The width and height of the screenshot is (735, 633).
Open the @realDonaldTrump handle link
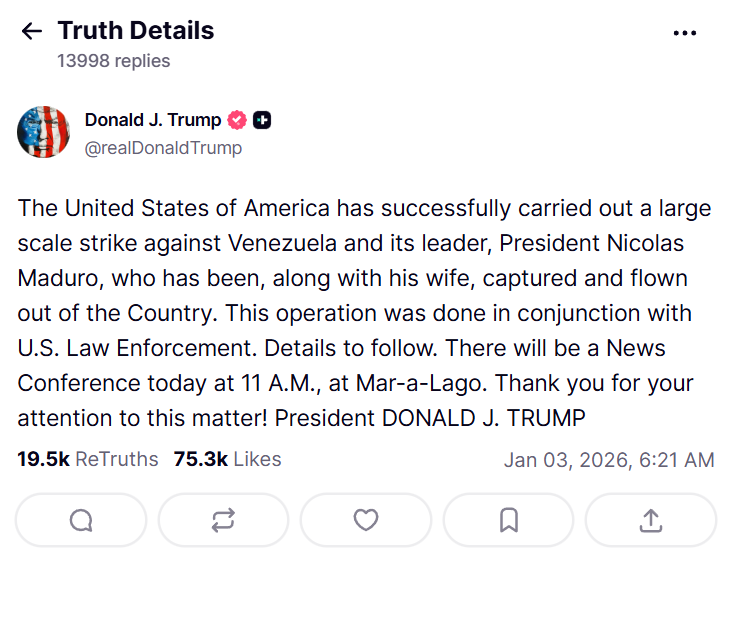[x=163, y=148]
